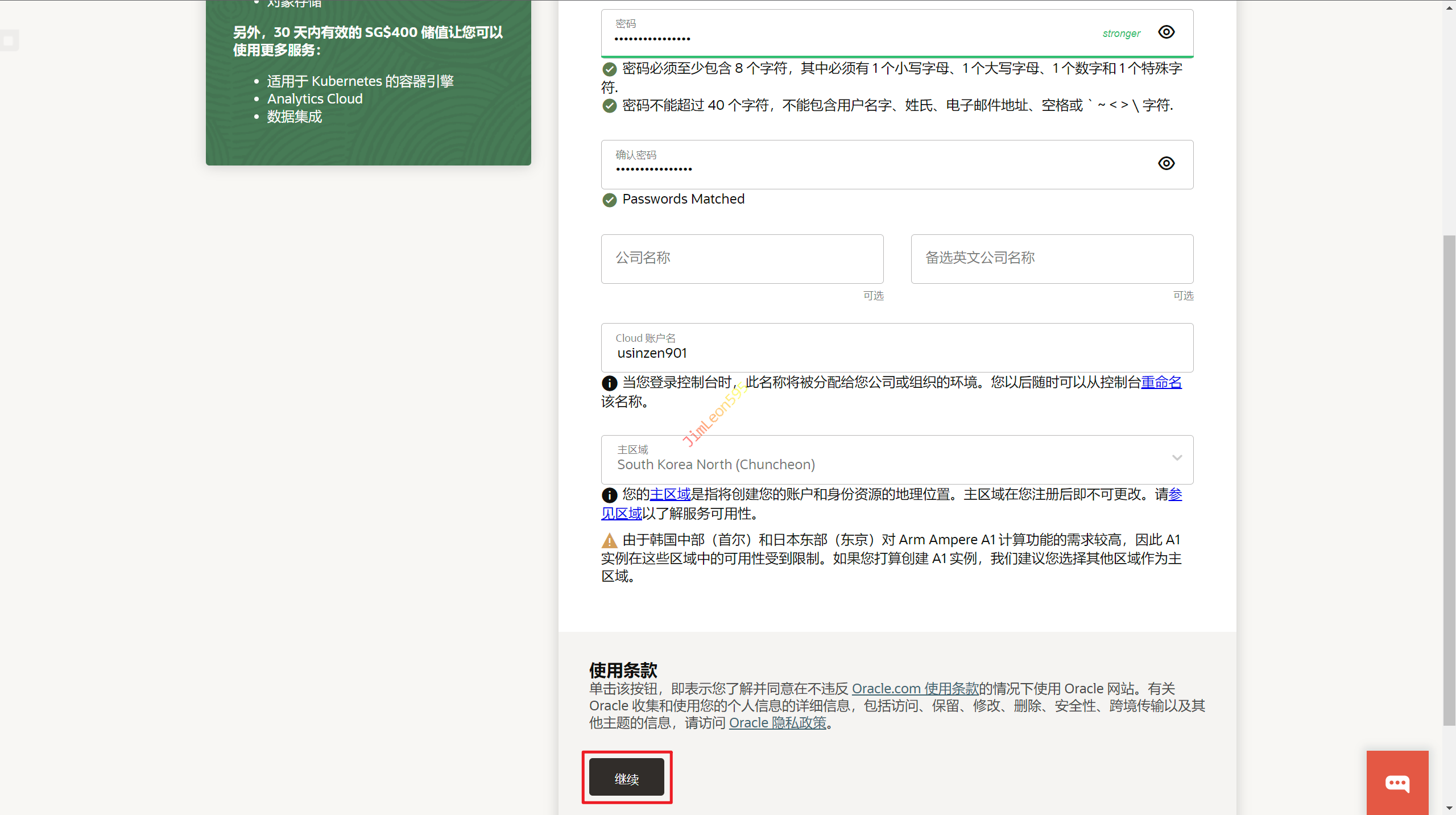Follow the 主区域 home region link
Screen dimensions: 1456x815
click(670, 495)
